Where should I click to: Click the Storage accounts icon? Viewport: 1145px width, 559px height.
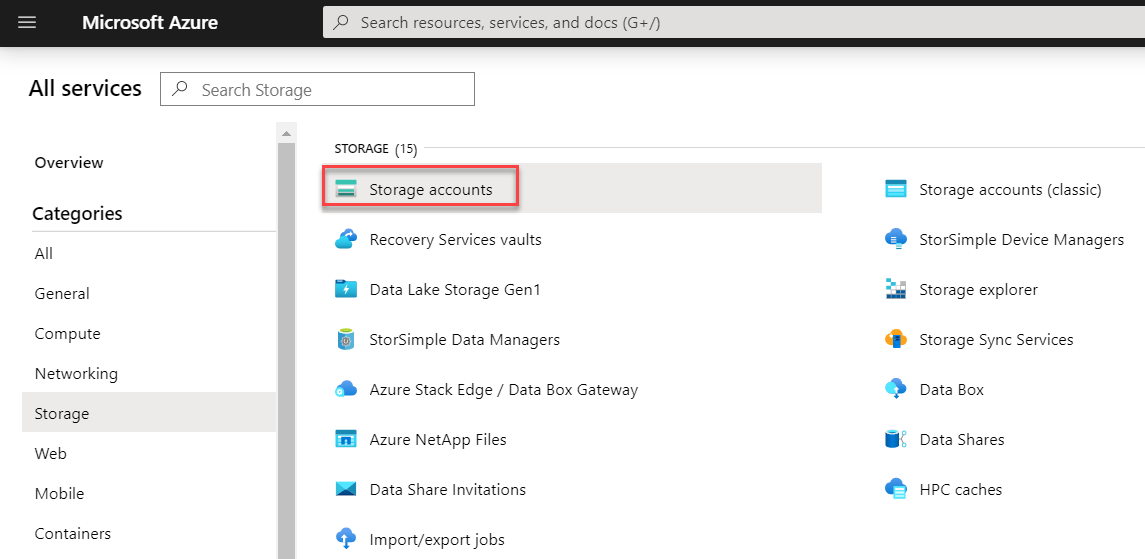[x=345, y=189]
